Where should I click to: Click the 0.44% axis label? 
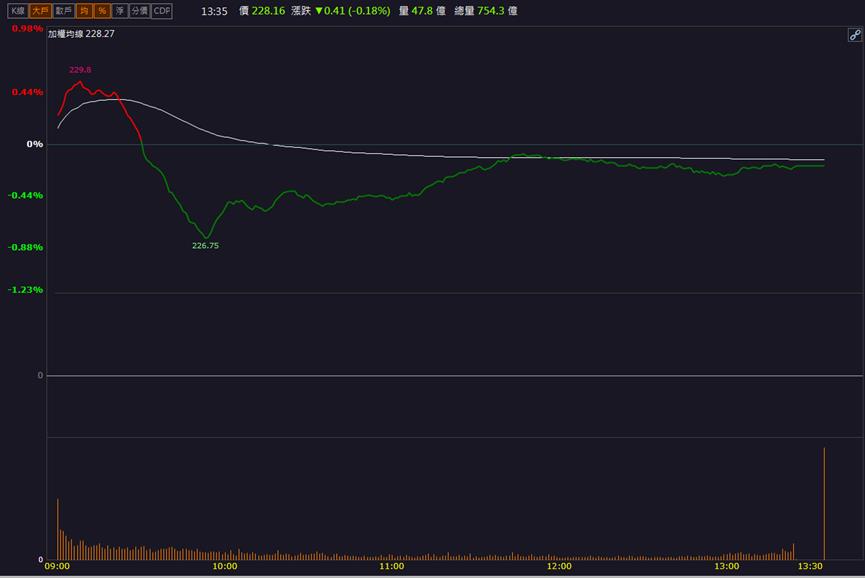27,92
